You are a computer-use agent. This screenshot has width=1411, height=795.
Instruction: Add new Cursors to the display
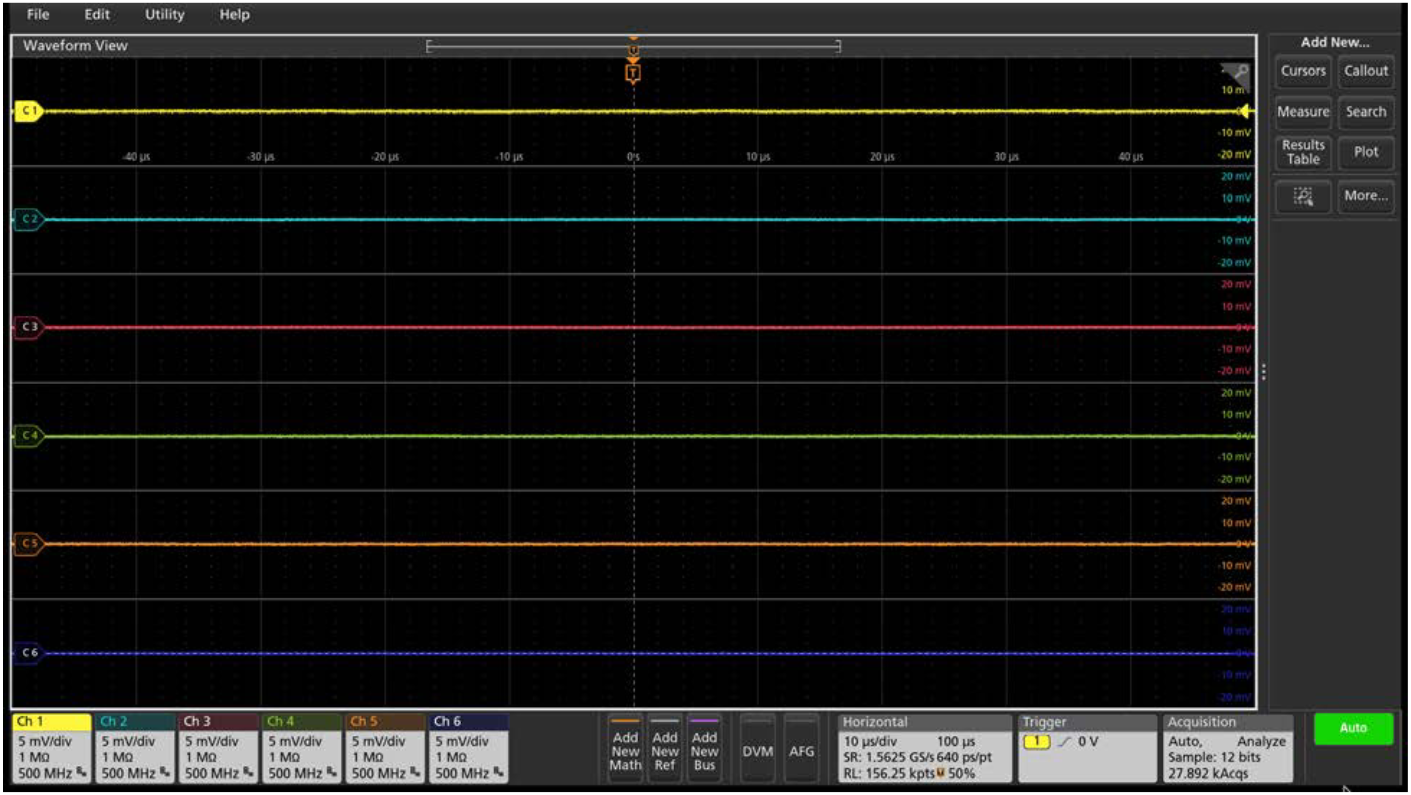(x=1302, y=71)
